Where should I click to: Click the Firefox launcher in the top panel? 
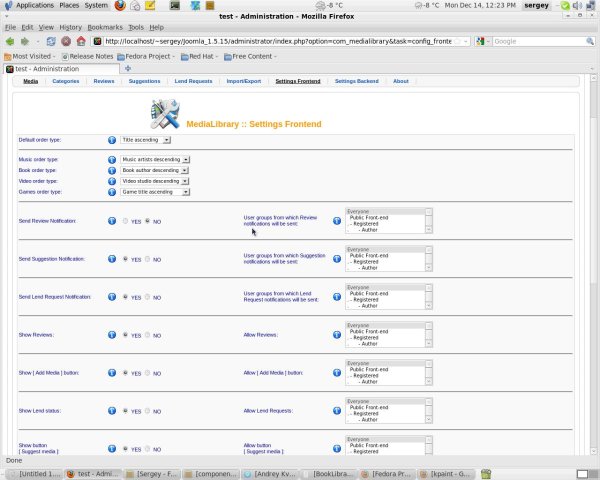[x=120, y=5]
